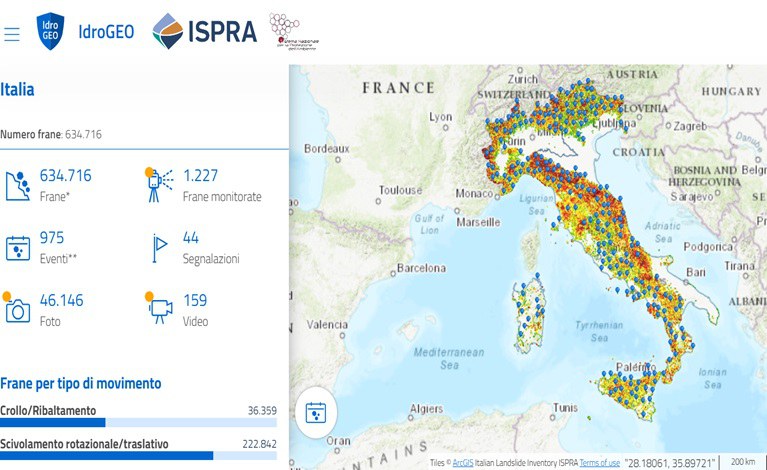Click the 634.716 Frane count
The width and height of the screenshot is (767, 470).
(65, 176)
